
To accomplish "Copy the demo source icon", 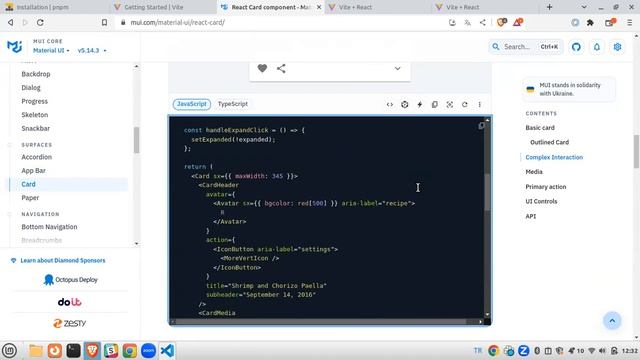I will coord(435,104).
